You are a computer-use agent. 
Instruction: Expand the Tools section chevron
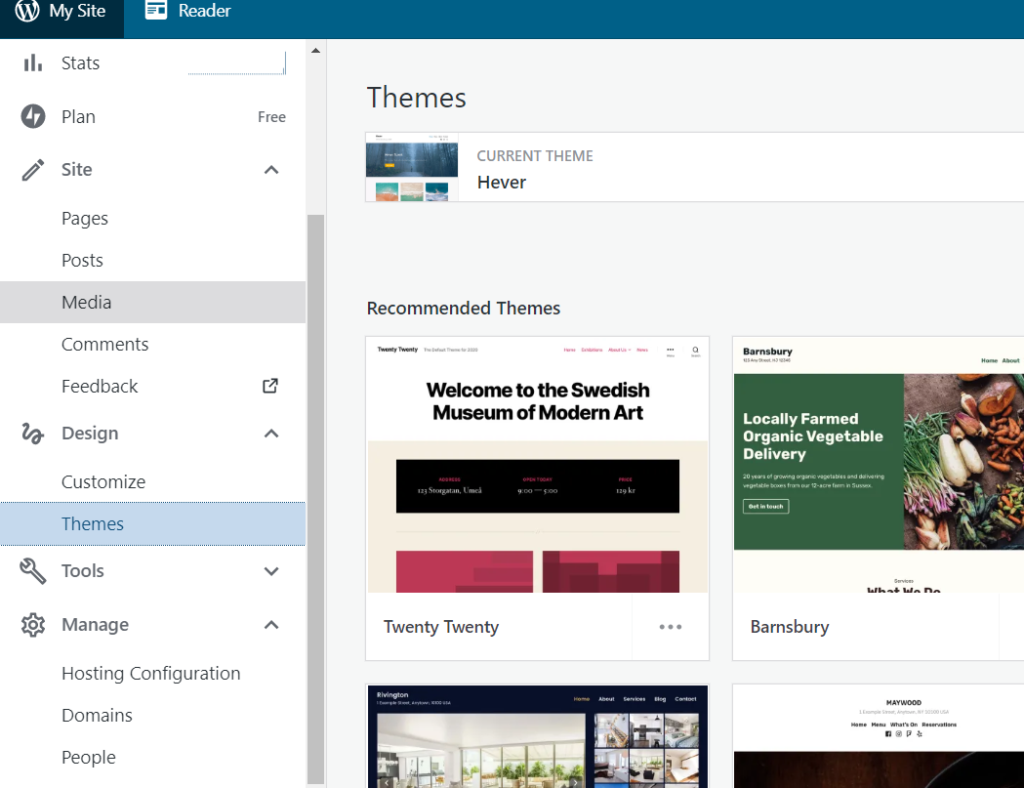coord(271,571)
